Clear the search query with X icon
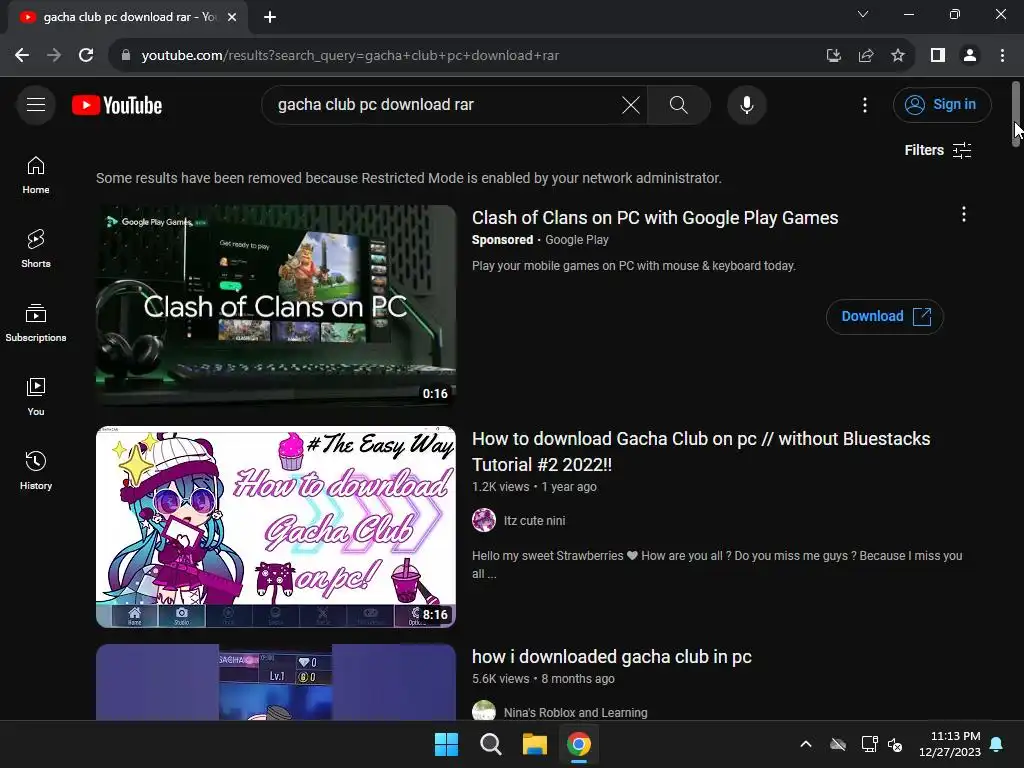This screenshot has width=1024, height=768. coord(631,104)
